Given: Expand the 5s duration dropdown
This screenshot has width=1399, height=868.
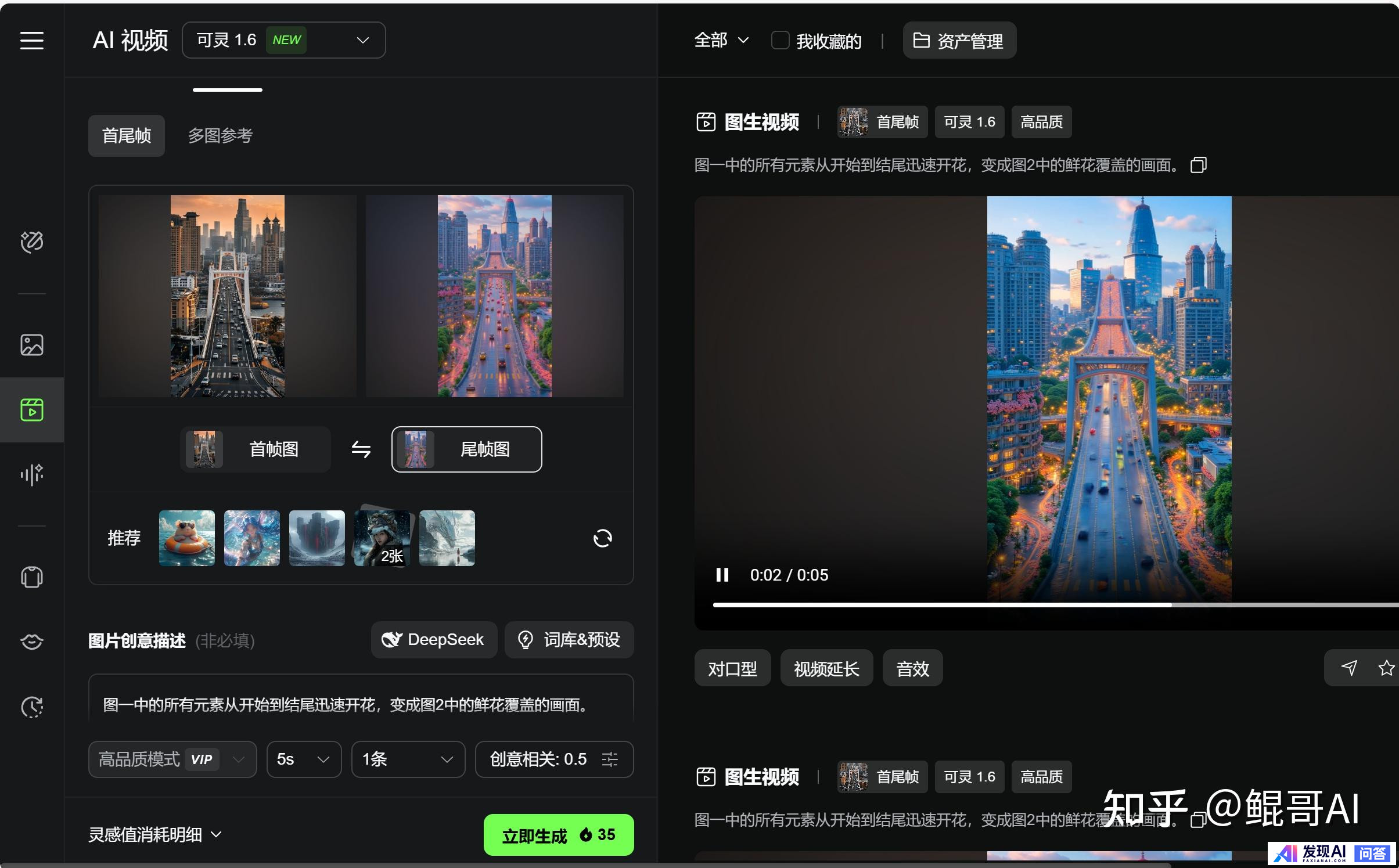Looking at the screenshot, I should (304, 759).
